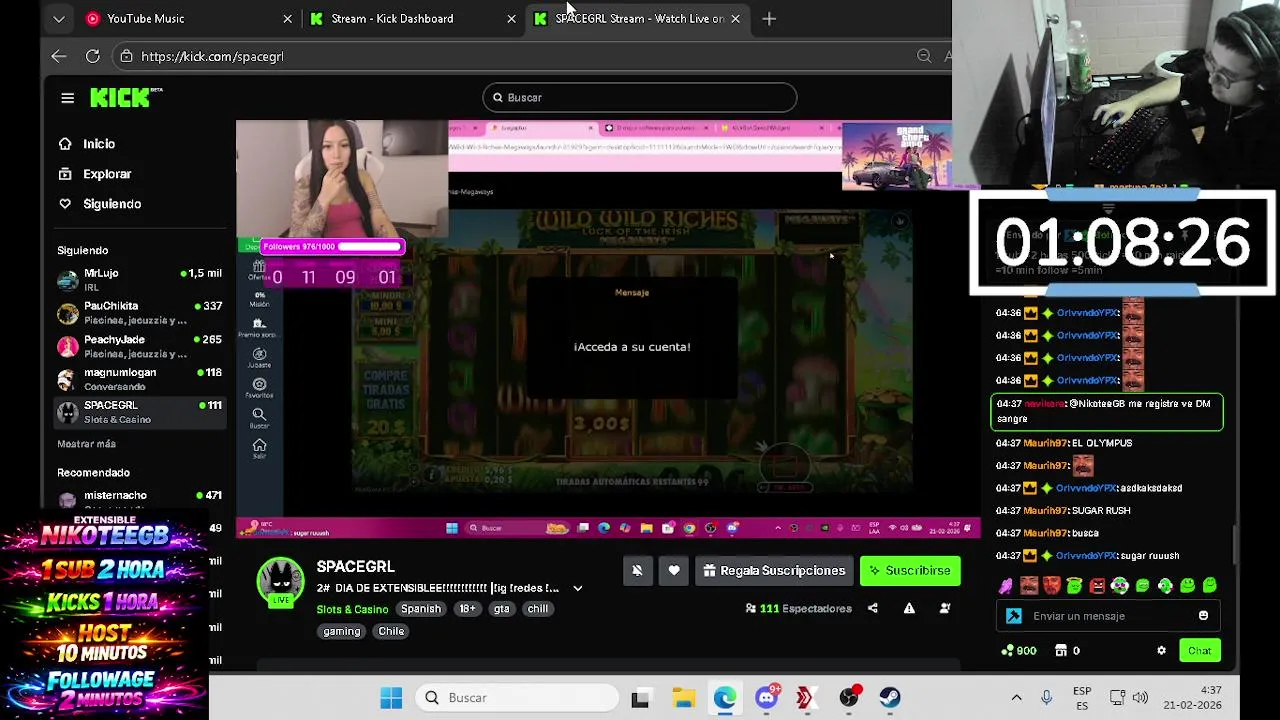Expand the stream title chevron
The image size is (1280, 720).
[577, 589]
